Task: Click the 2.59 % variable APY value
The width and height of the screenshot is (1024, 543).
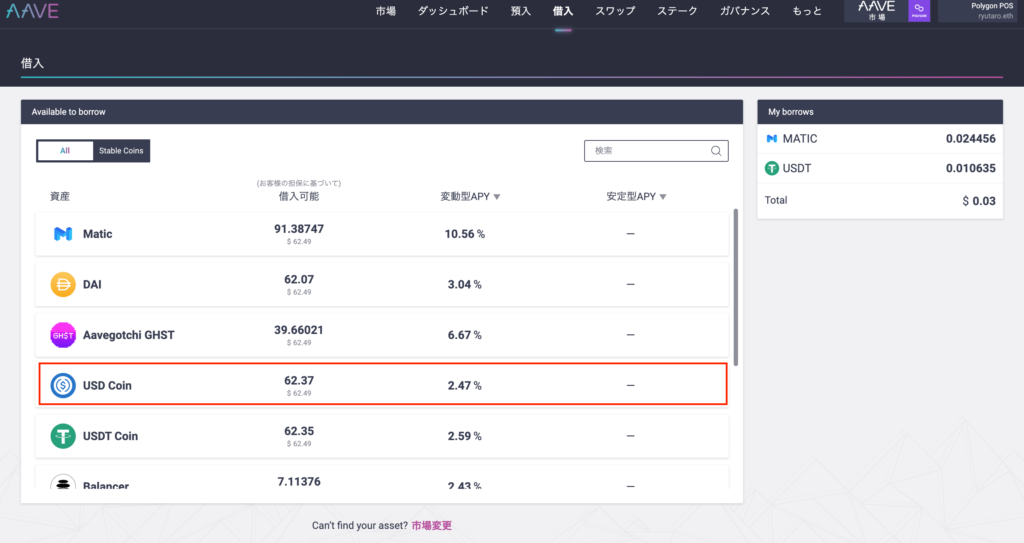Action: click(464, 436)
